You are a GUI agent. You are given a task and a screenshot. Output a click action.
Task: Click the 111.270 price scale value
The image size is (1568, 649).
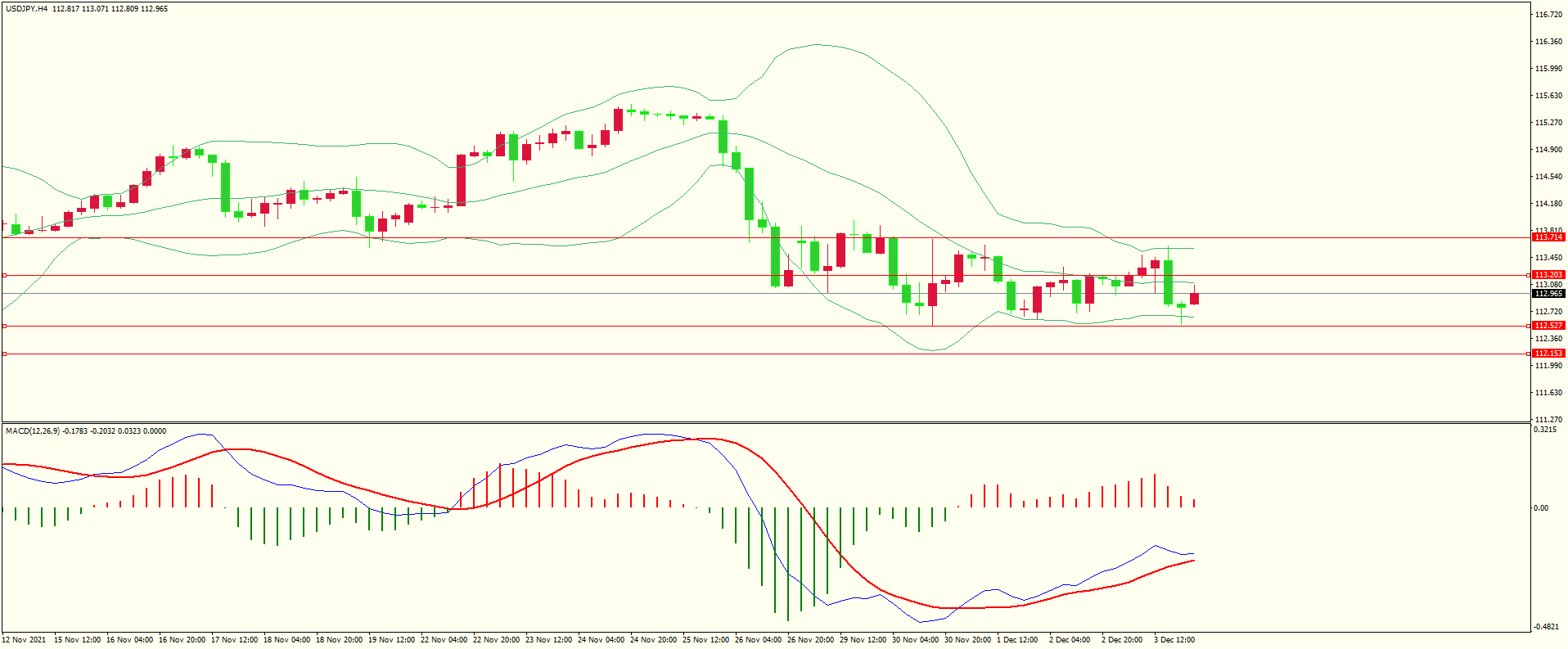(1549, 420)
